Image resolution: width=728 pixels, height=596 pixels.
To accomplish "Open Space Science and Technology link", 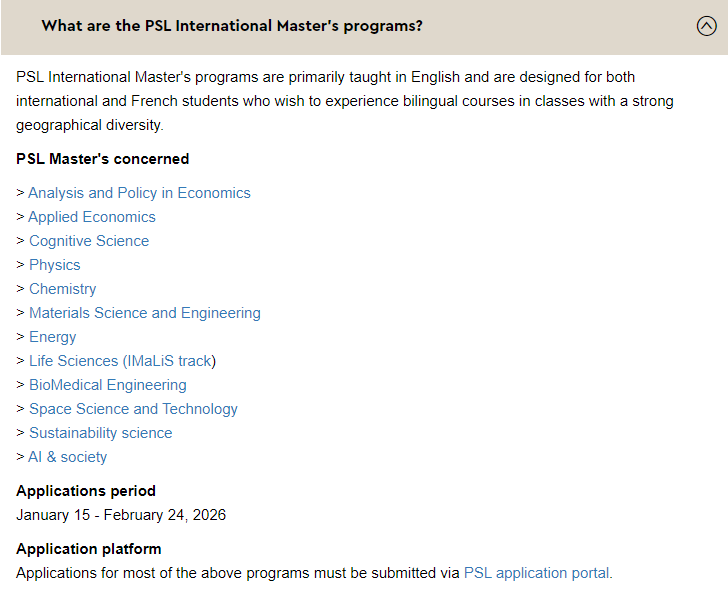I will tap(134, 409).
